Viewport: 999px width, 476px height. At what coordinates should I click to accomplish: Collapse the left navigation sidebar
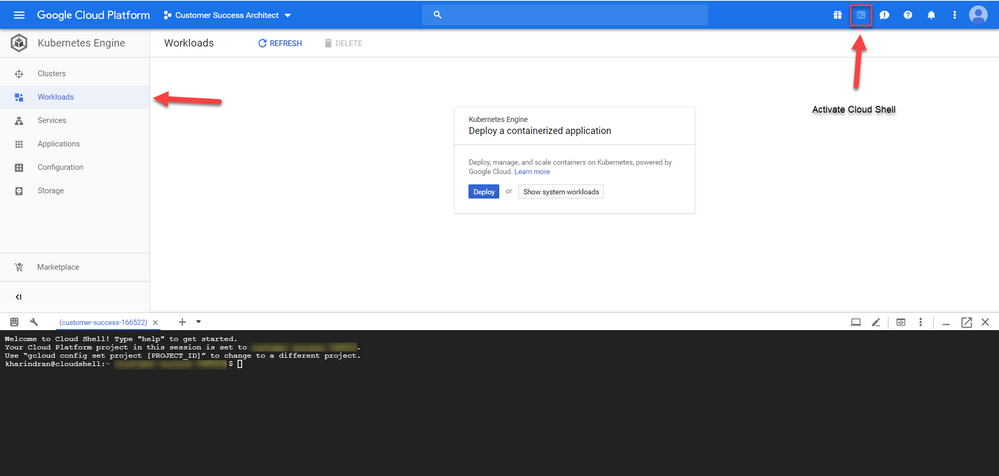pyautogui.click(x=18, y=297)
